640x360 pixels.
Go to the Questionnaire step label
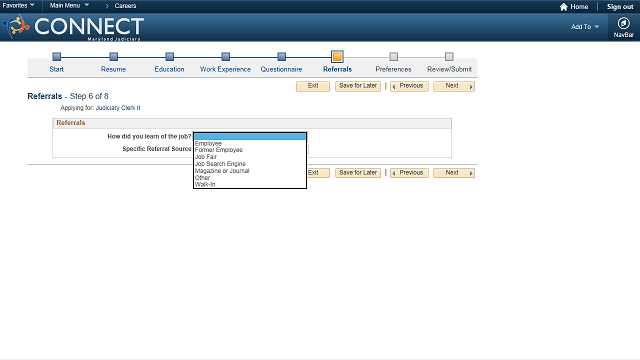[x=281, y=69]
